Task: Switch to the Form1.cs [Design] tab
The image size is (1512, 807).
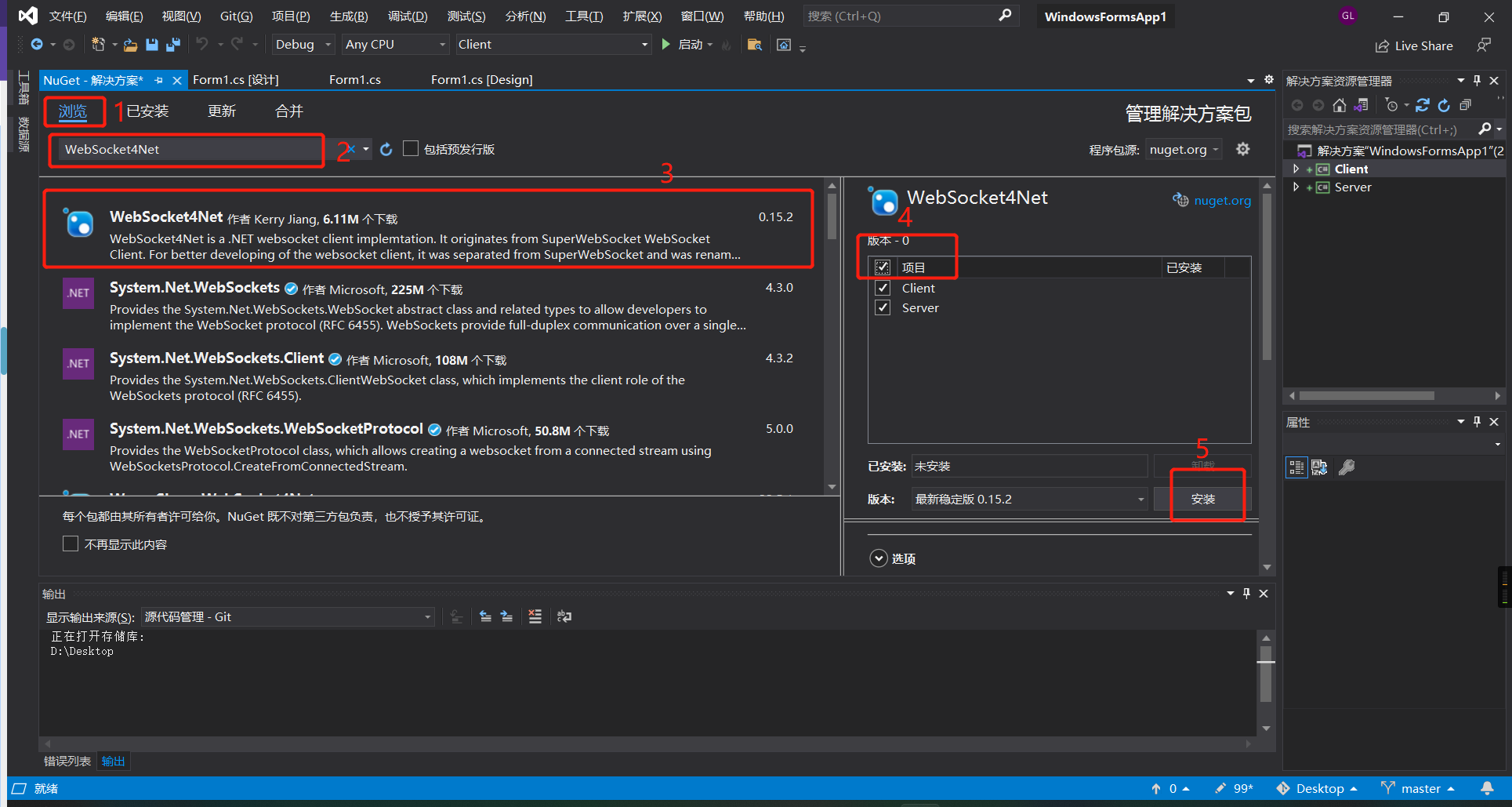Action: pos(481,79)
